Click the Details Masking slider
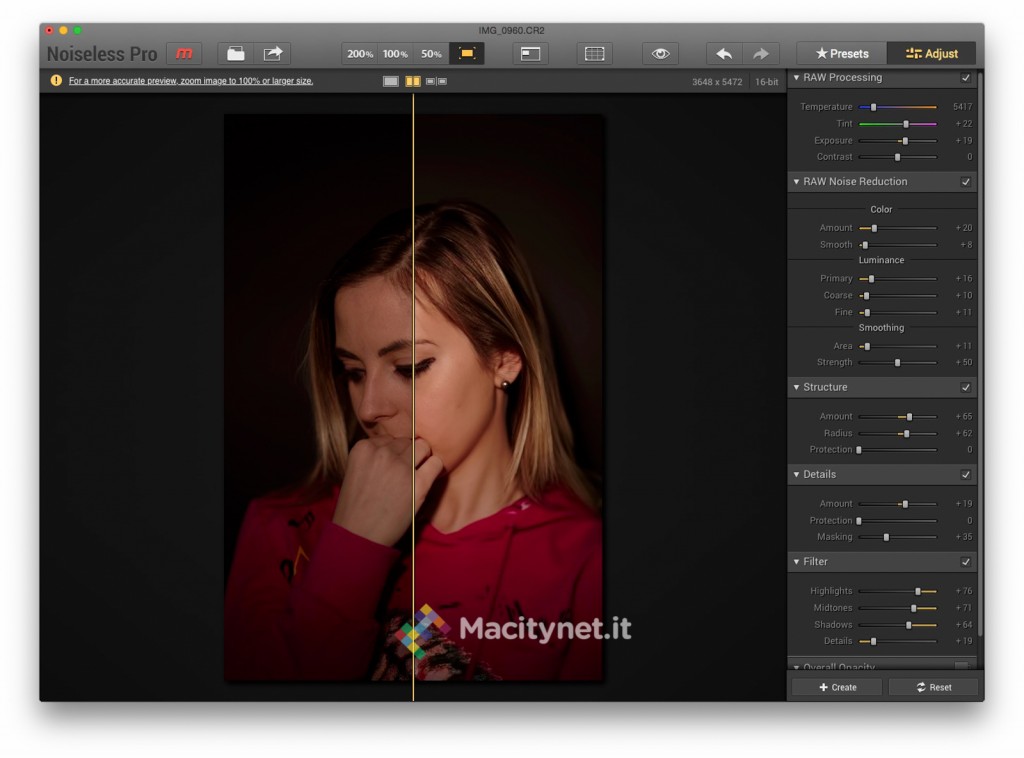Screen dimensions: 1024x758 [898, 537]
